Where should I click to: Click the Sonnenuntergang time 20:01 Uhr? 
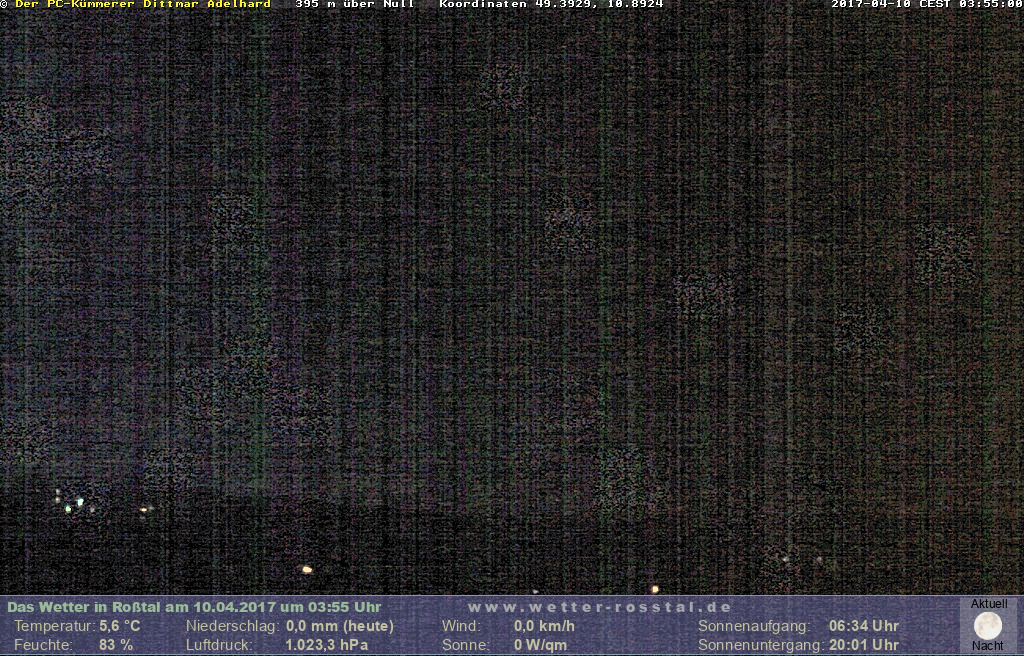[x=863, y=645]
